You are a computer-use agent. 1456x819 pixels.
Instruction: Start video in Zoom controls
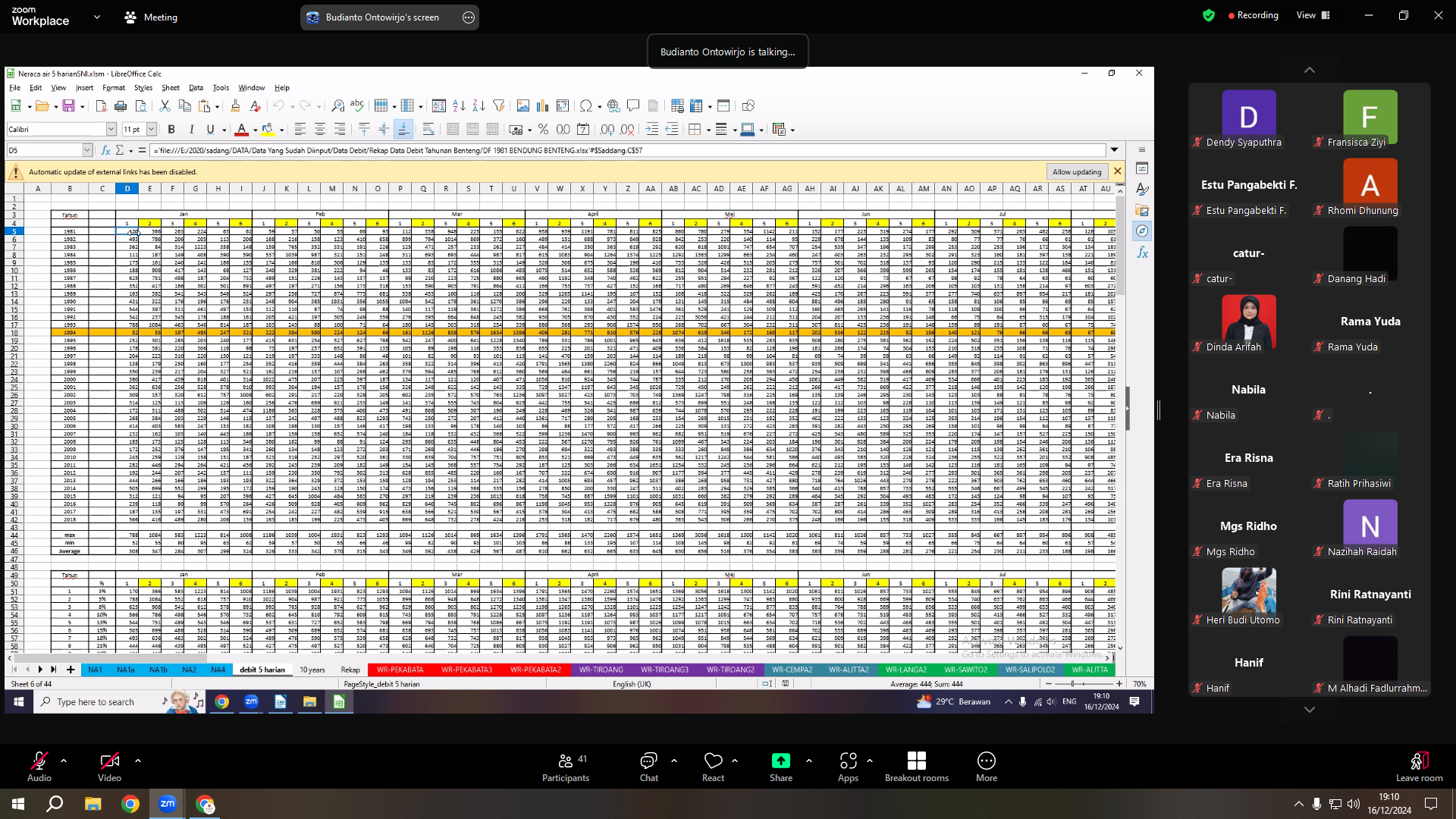(x=109, y=766)
